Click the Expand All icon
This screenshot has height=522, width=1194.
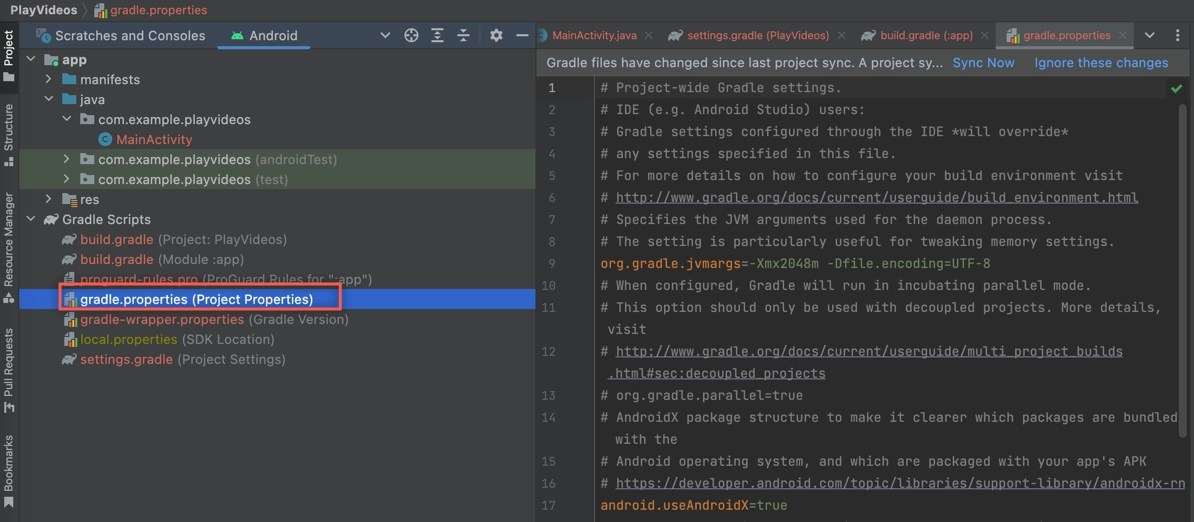(x=437, y=35)
